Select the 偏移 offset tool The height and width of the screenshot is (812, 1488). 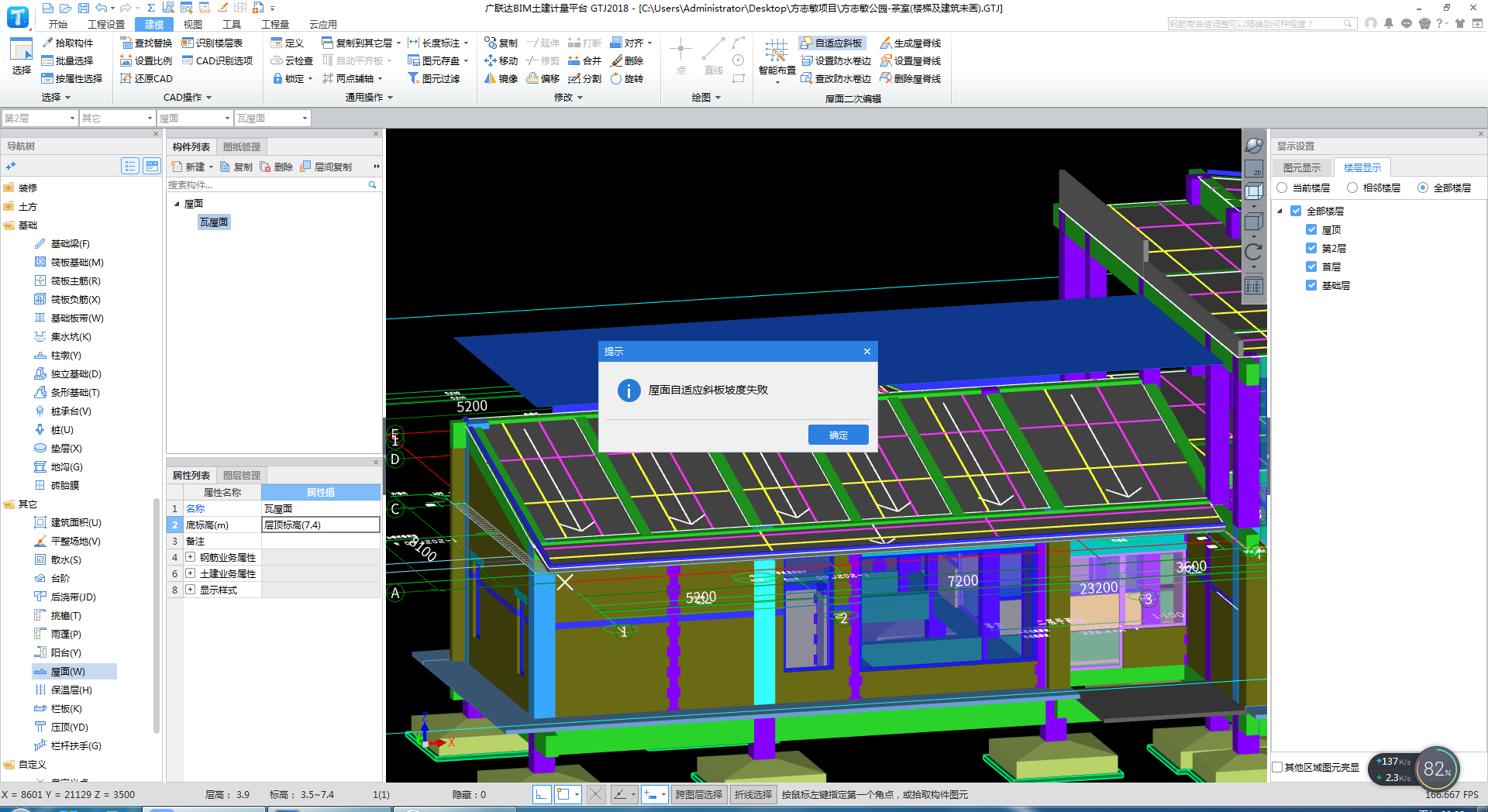[542, 78]
